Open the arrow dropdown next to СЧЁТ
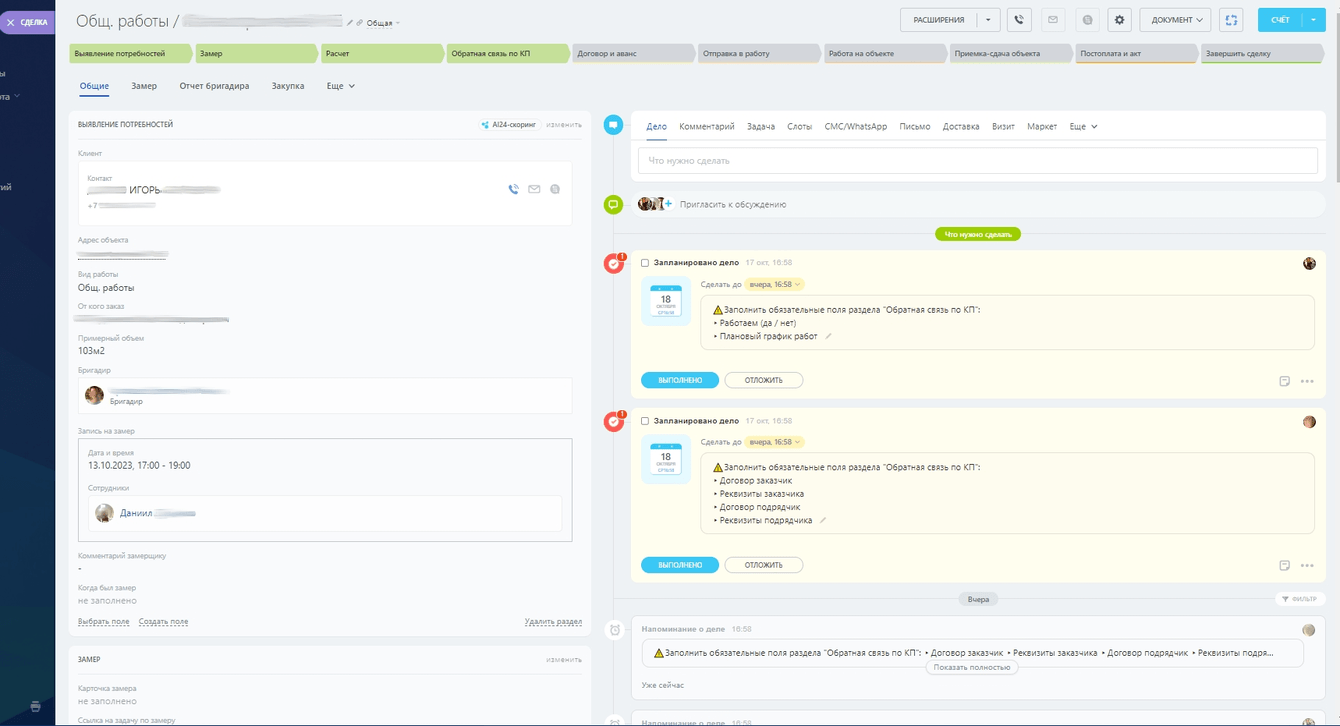 (1314, 20)
